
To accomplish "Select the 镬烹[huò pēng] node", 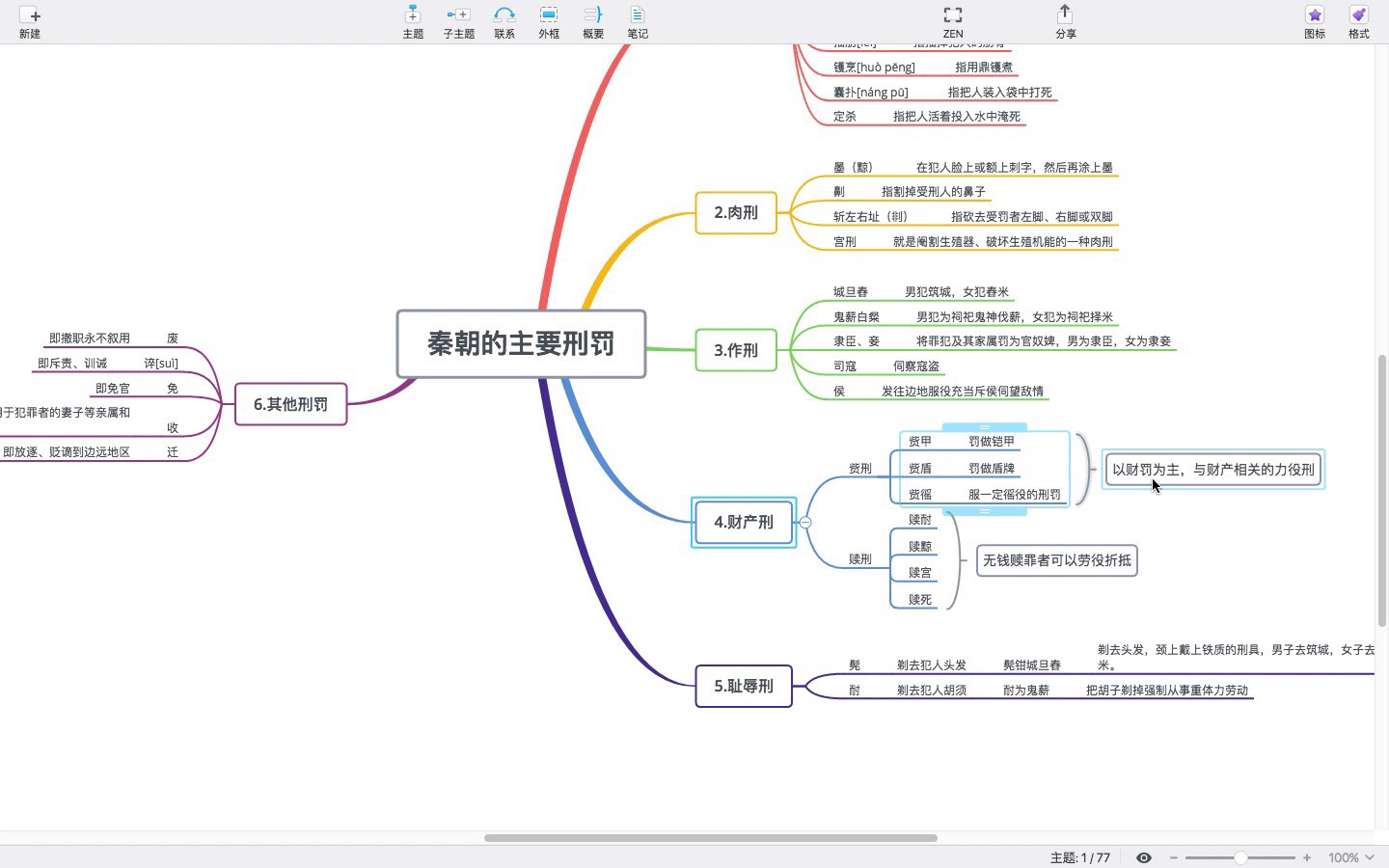I will point(874,68).
